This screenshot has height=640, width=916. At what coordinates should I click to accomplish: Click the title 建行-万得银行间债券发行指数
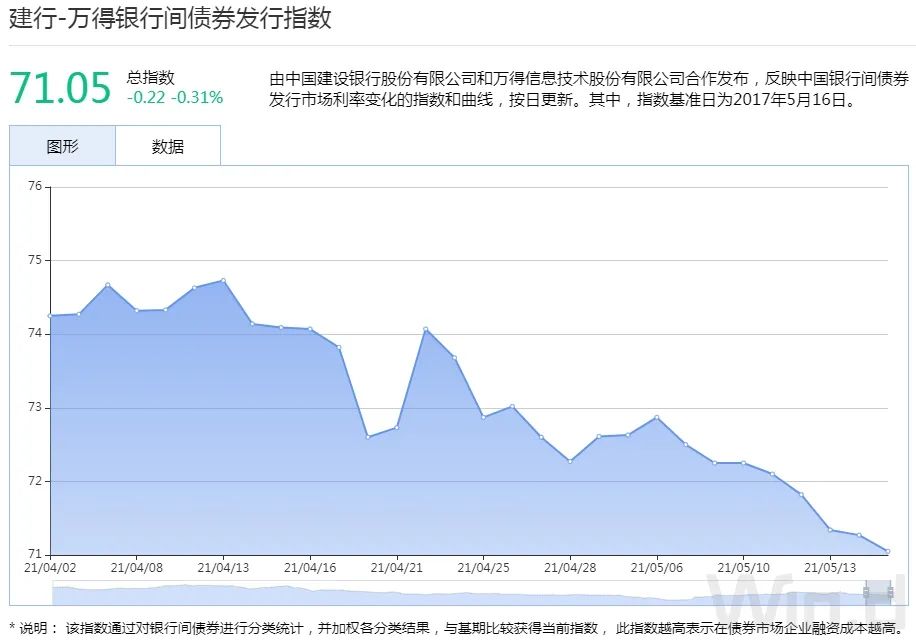pyautogui.click(x=170, y=18)
